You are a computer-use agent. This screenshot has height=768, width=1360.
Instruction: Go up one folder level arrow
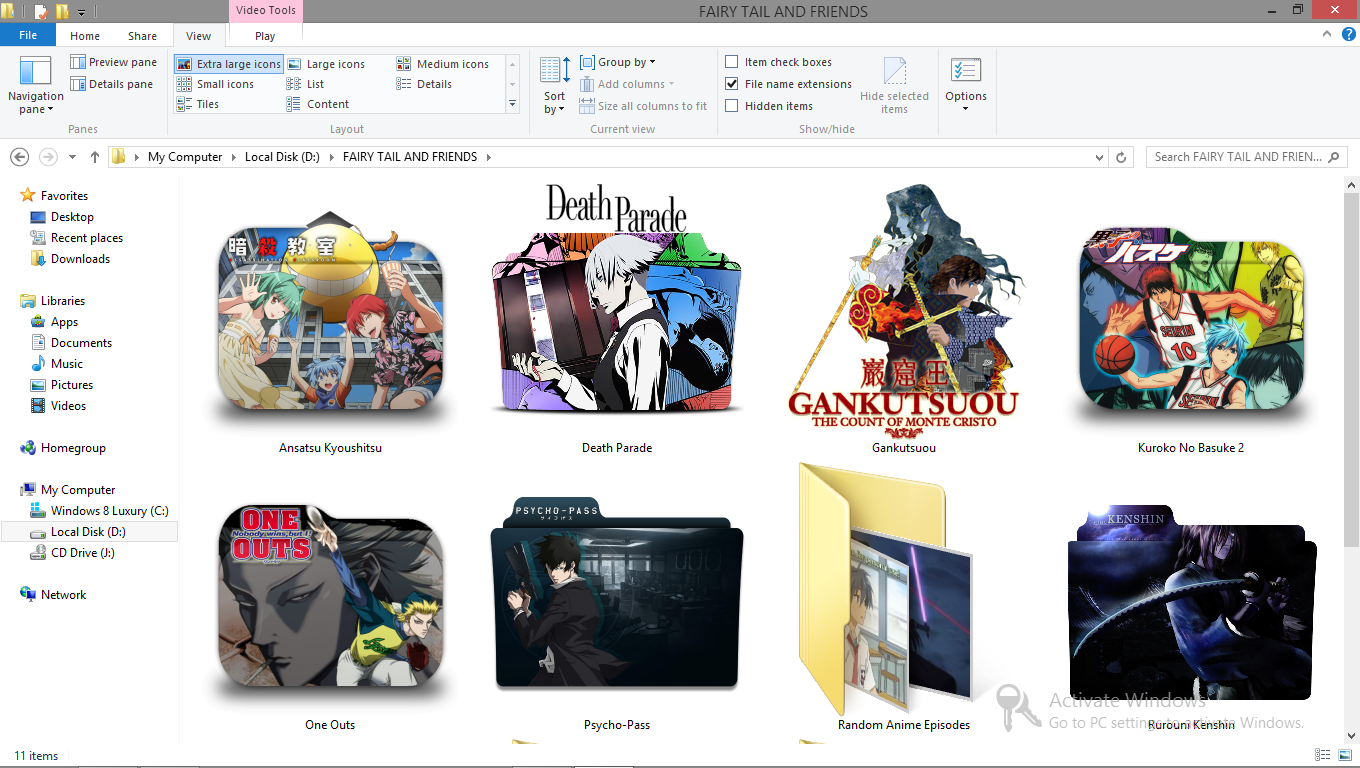point(95,157)
